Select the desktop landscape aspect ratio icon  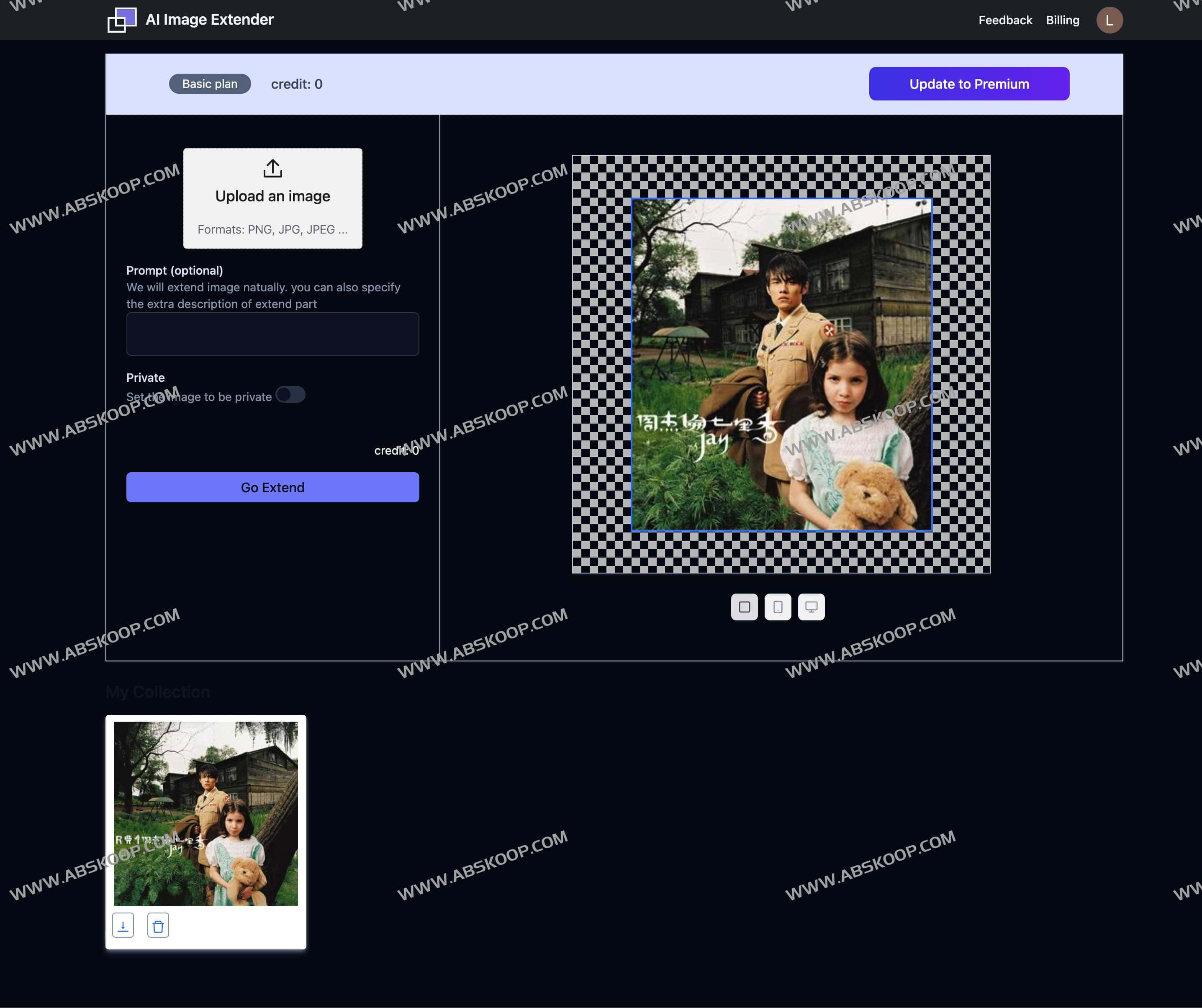tap(811, 607)
